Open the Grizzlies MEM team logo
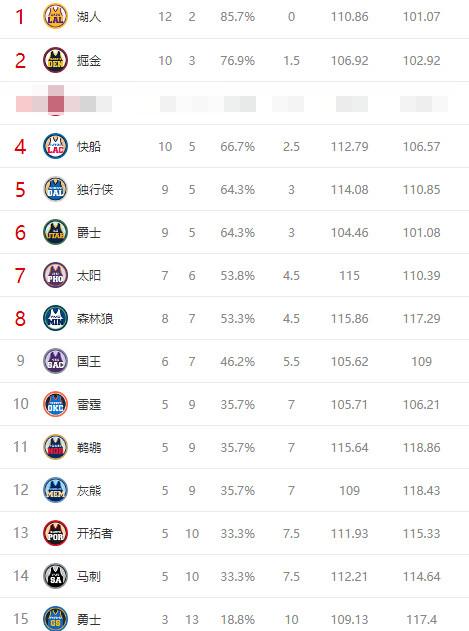 pos(56,490)
